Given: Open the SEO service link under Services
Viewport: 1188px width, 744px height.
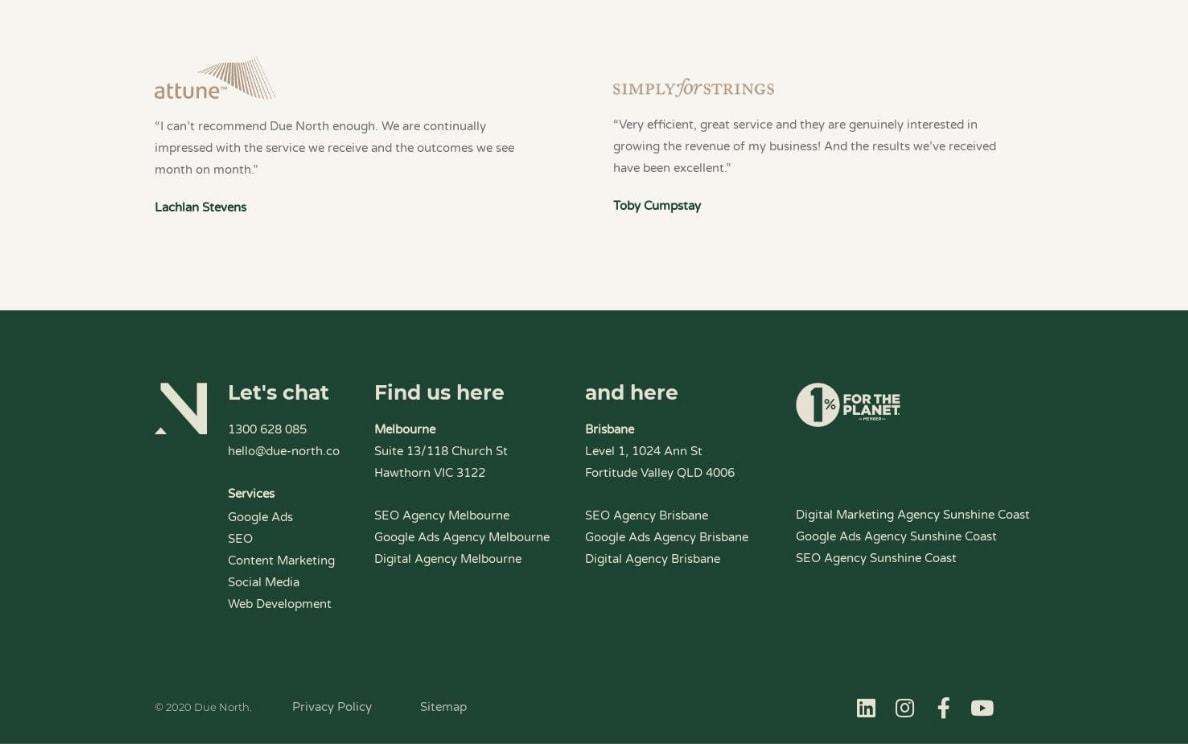Looking at the screenshot, I should (240, 539).
